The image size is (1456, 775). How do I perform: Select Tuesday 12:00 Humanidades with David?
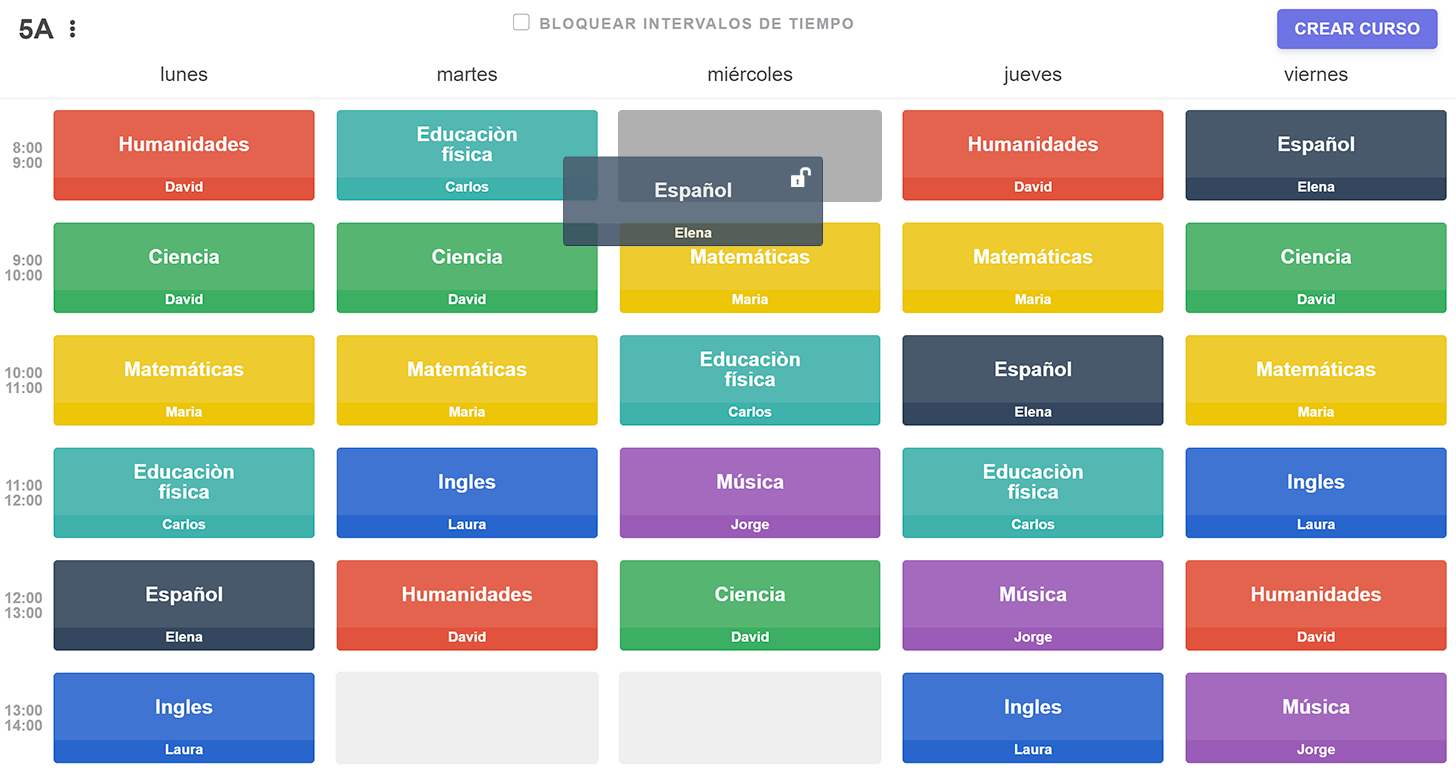pos(467,604)
